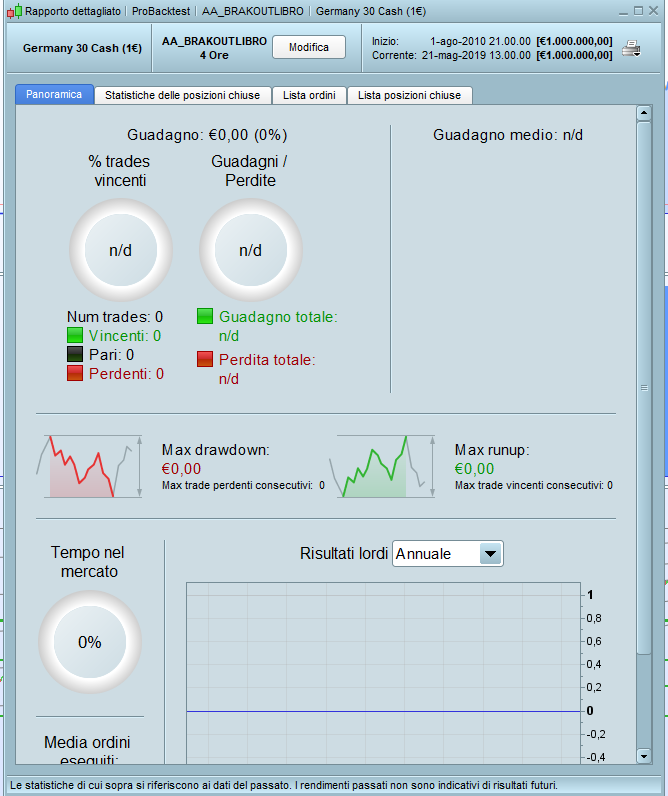Click the % trades vincenti donut gauge
Viewport: 668px width, 796px height.
tap(121, 250)
